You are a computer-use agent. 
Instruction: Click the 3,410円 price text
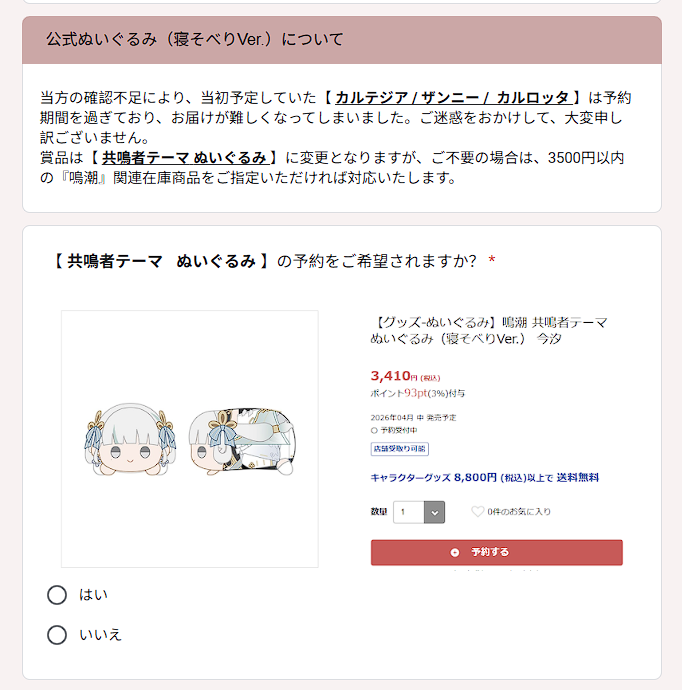click(405, 376)
